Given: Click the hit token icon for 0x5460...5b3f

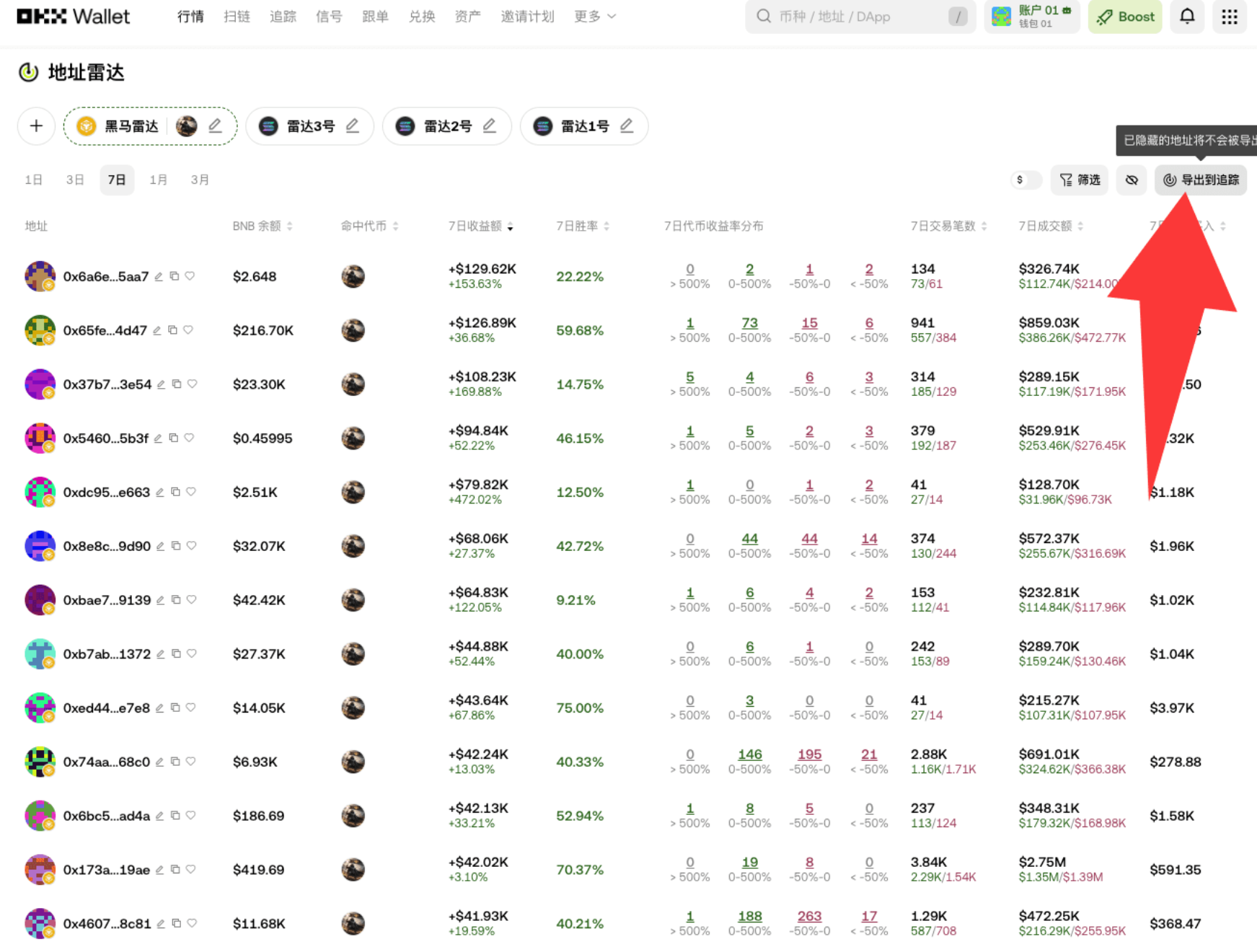Looking at the screenshot, I should (353, 438).
